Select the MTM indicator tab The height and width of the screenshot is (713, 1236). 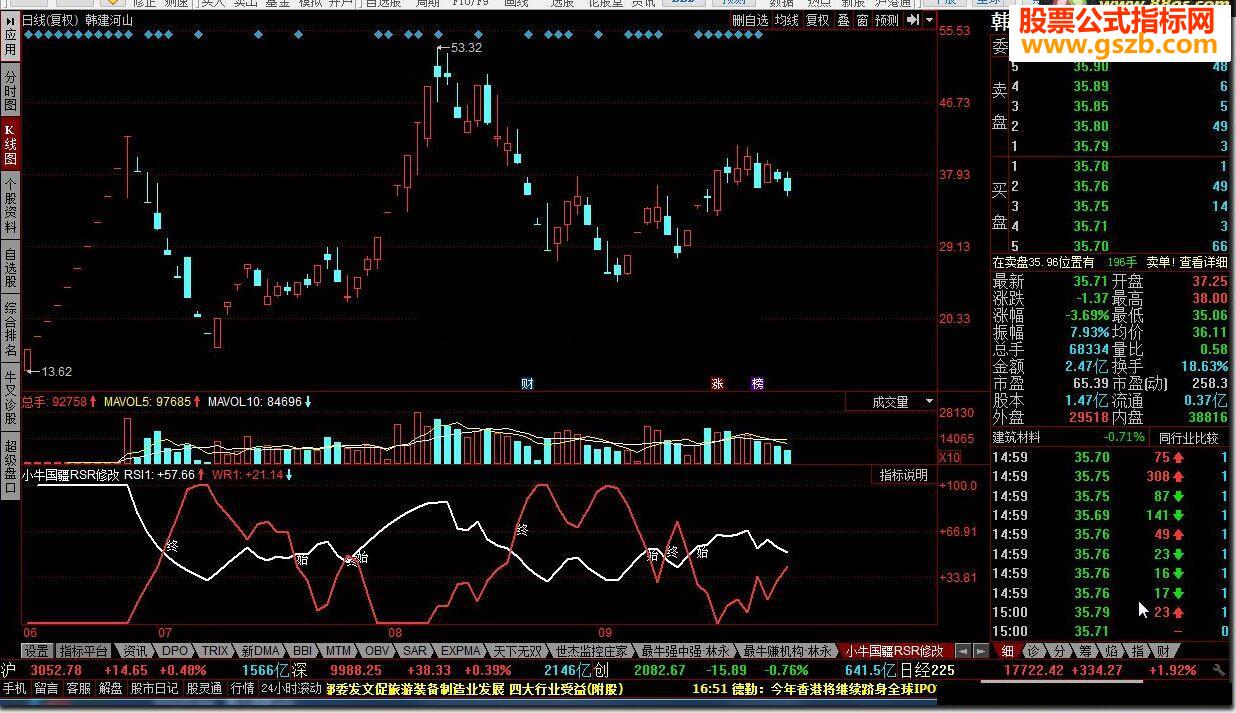coord(339,650)
